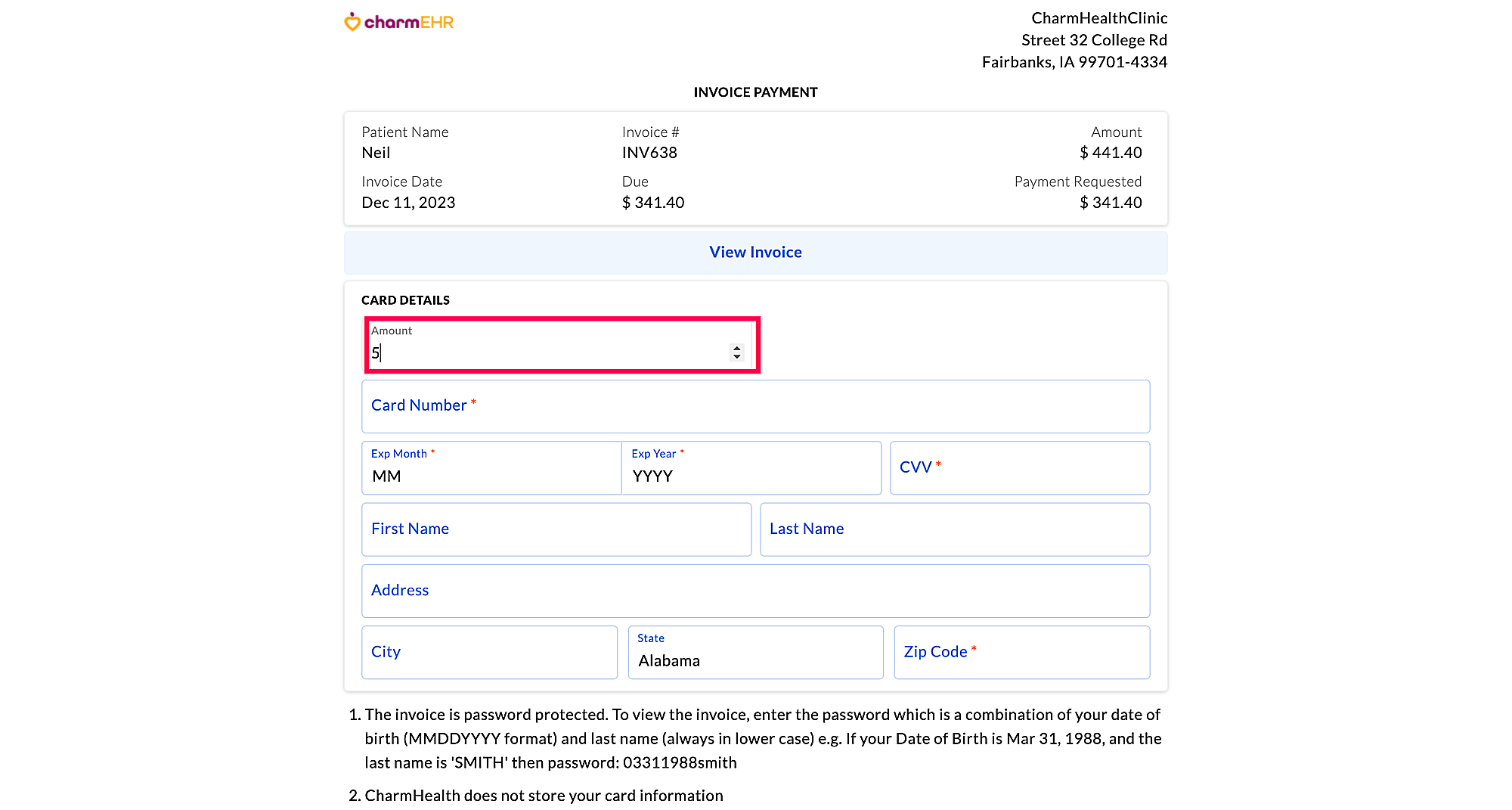Click the INVOICE PAYMENT heading

pos(754,92)
